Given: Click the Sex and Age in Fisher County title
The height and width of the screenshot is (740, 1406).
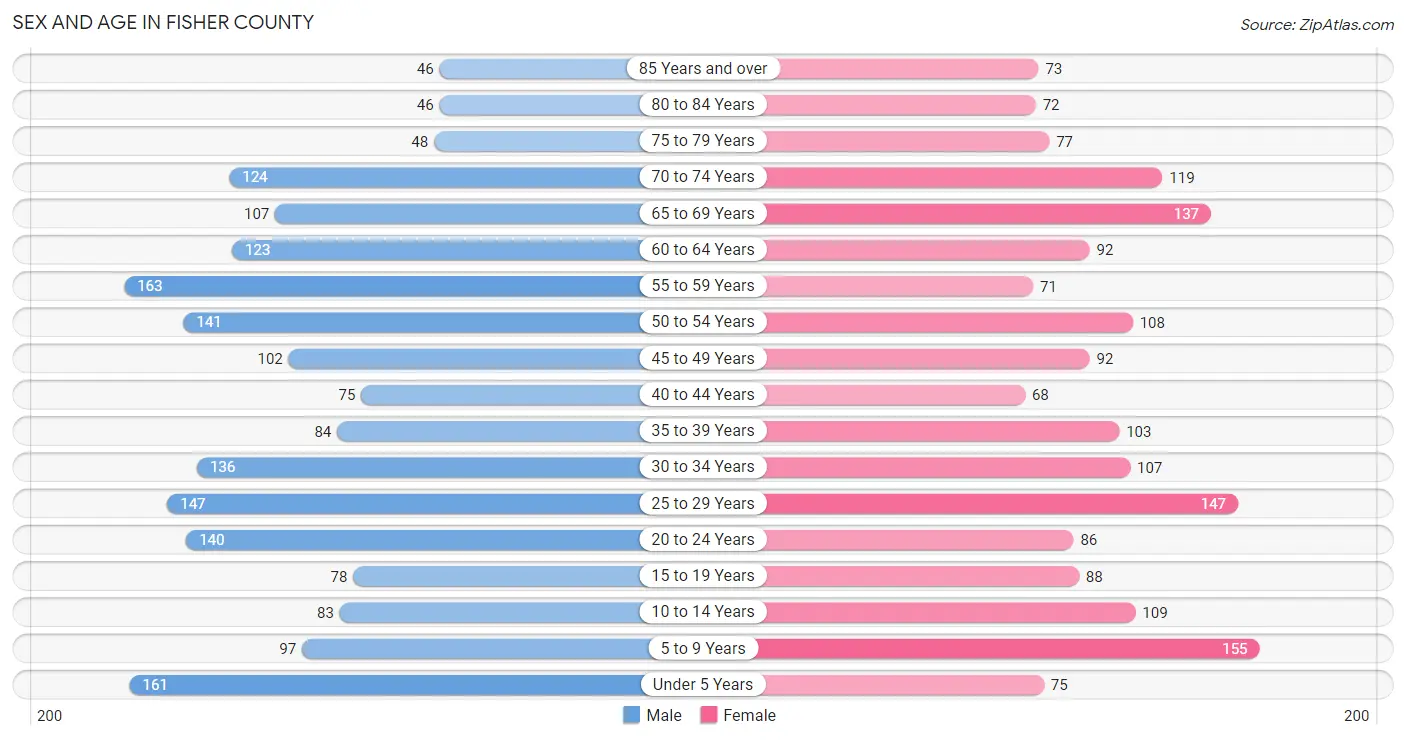Looking at the screenshot, I should [163, 22].
